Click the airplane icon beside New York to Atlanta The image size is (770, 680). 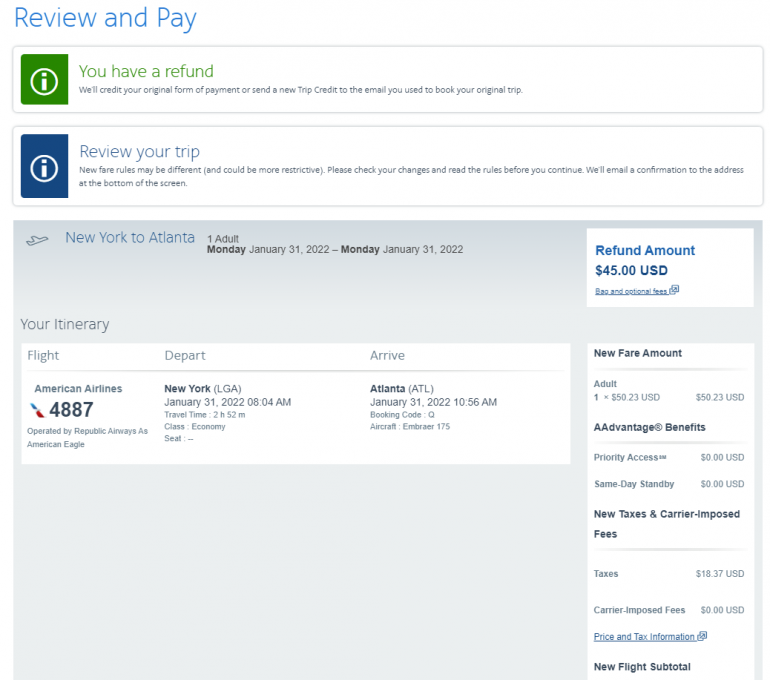(38, 240)
